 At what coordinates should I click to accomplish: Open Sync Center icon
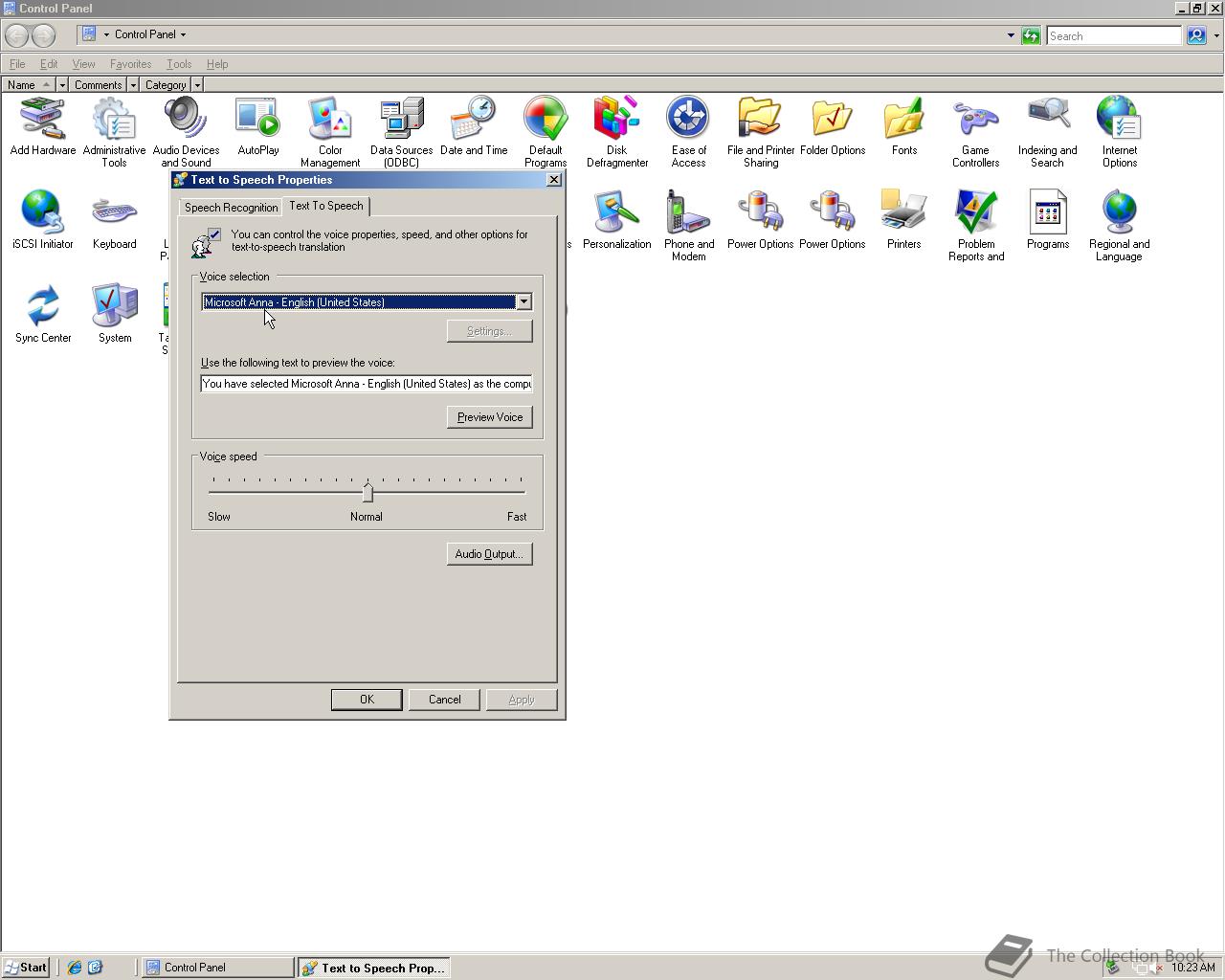click(x=43, y=314)
